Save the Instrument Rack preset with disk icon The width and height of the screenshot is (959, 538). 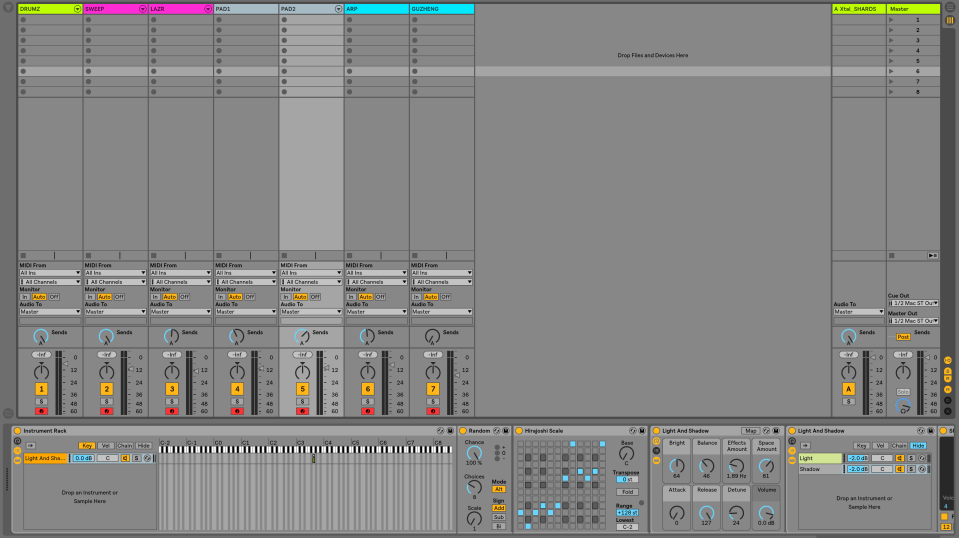click(450, 431)
